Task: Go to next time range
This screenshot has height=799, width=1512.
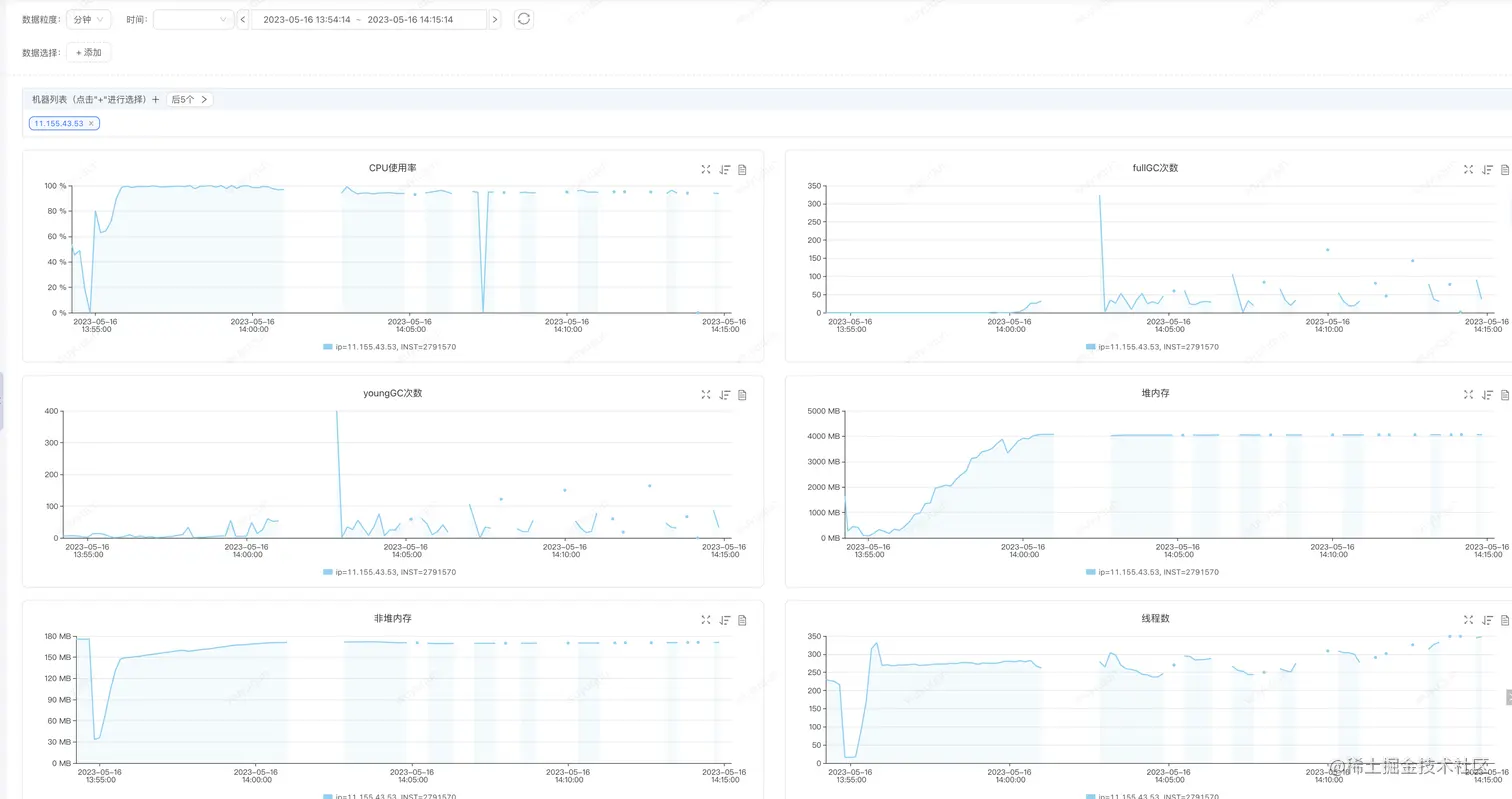Action: (x=495, y=20)
